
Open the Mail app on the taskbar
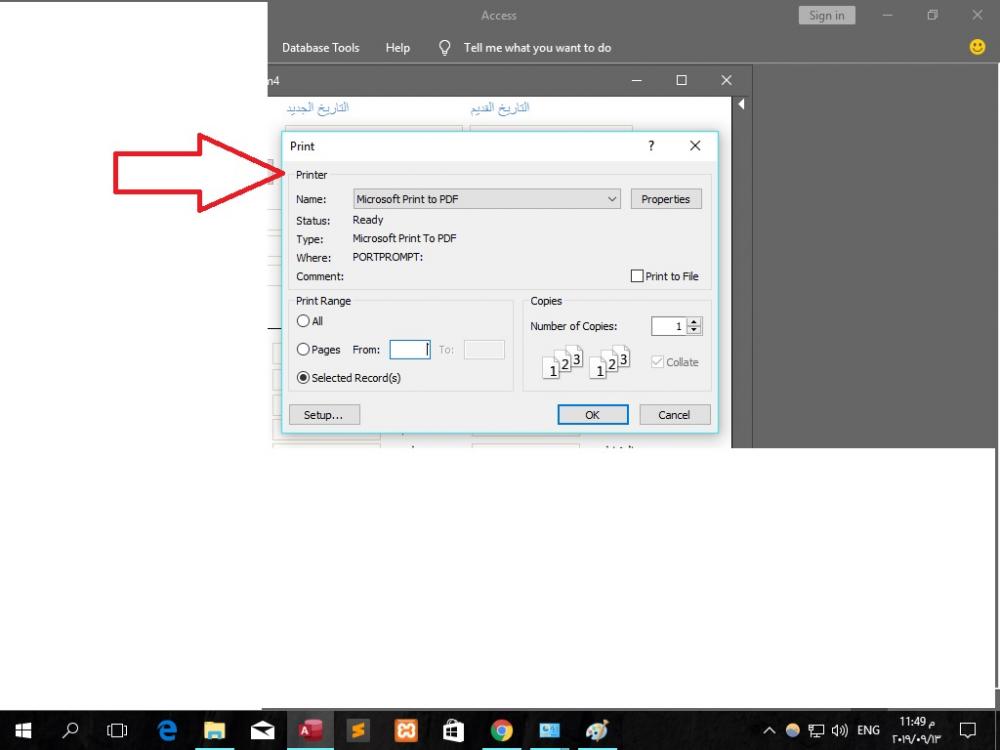(x=262, y=730)
